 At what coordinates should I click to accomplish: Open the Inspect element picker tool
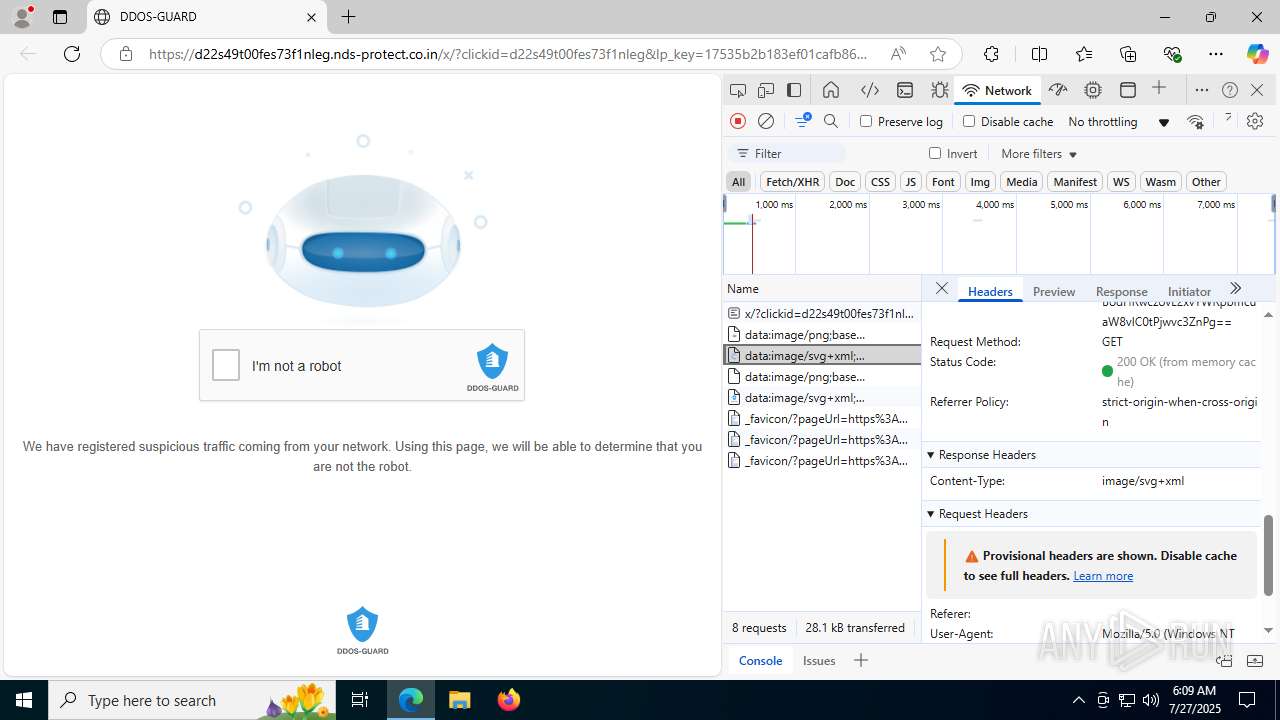738,90
